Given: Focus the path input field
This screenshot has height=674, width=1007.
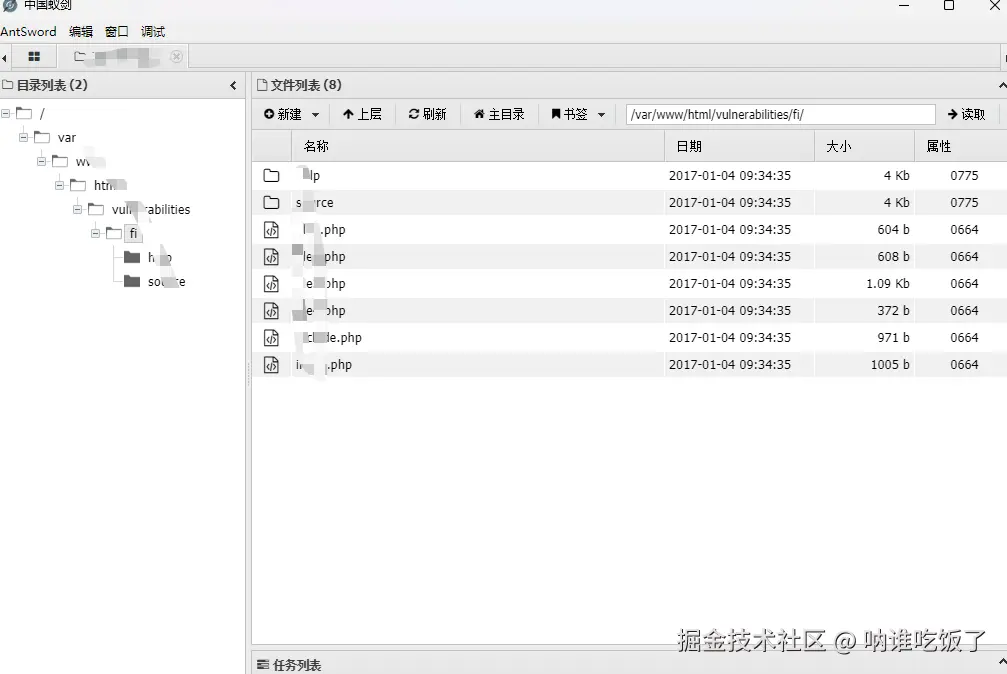Looking at the screenshot, I should click(780, 114).
